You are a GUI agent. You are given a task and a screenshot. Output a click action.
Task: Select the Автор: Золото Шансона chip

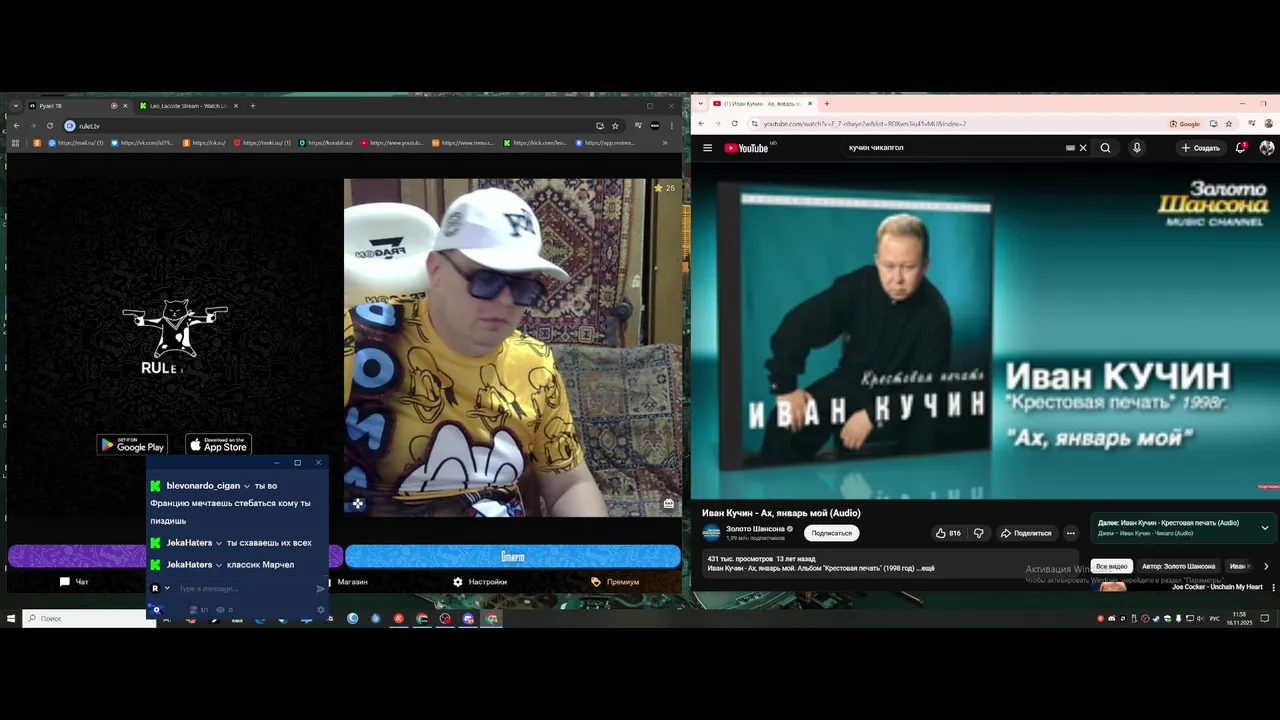(x=1178, y=566)
